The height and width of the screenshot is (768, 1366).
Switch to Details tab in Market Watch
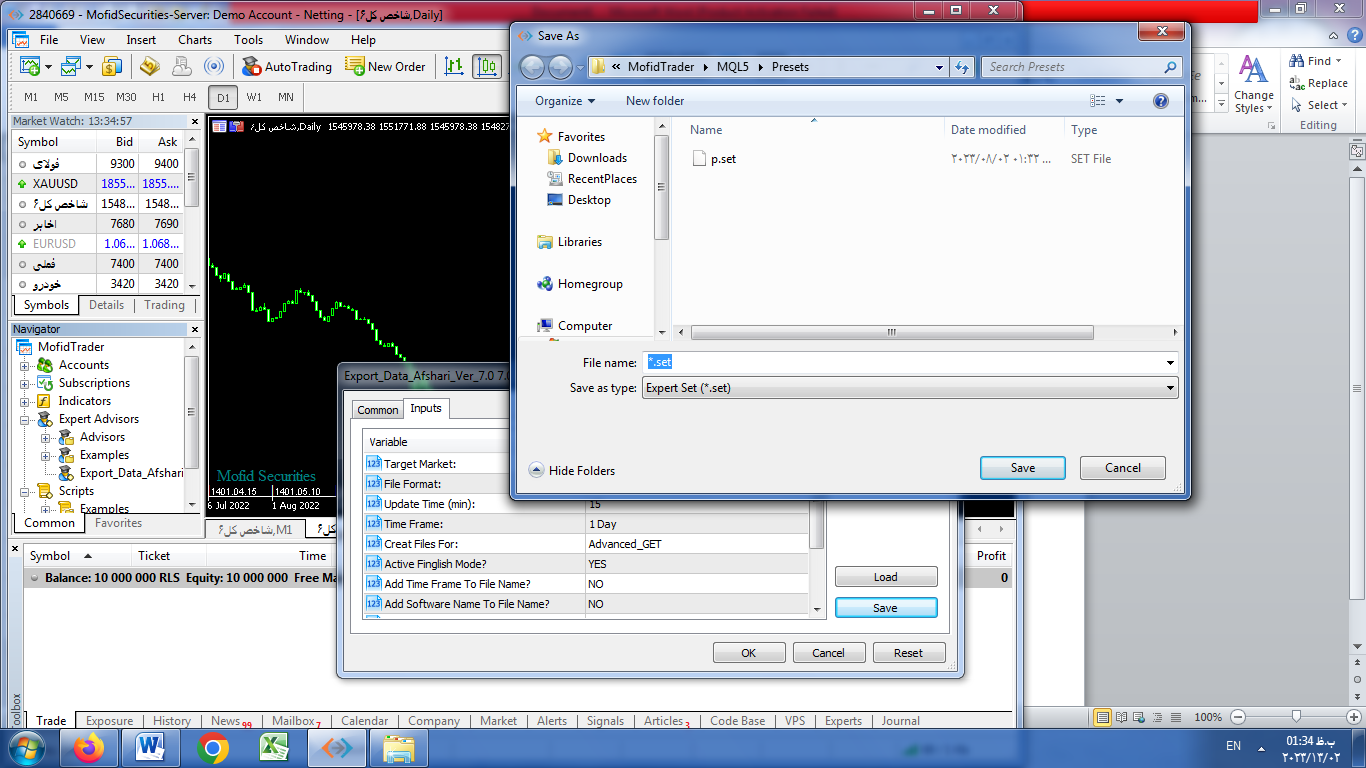[107, 305]
